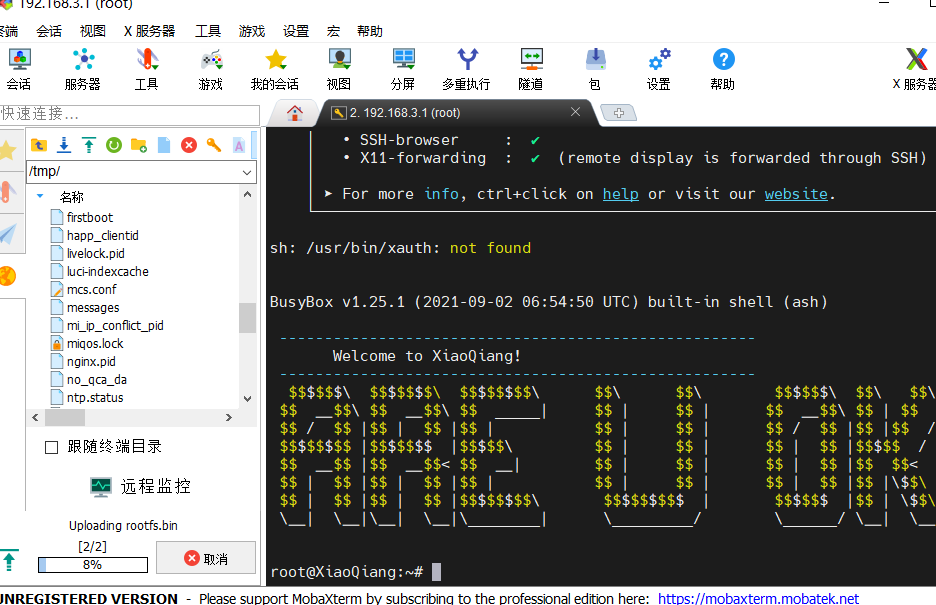This screenshot has width=936, height=605.
Task: Click the 快速连接 quick connect input field
Action: 130,114
